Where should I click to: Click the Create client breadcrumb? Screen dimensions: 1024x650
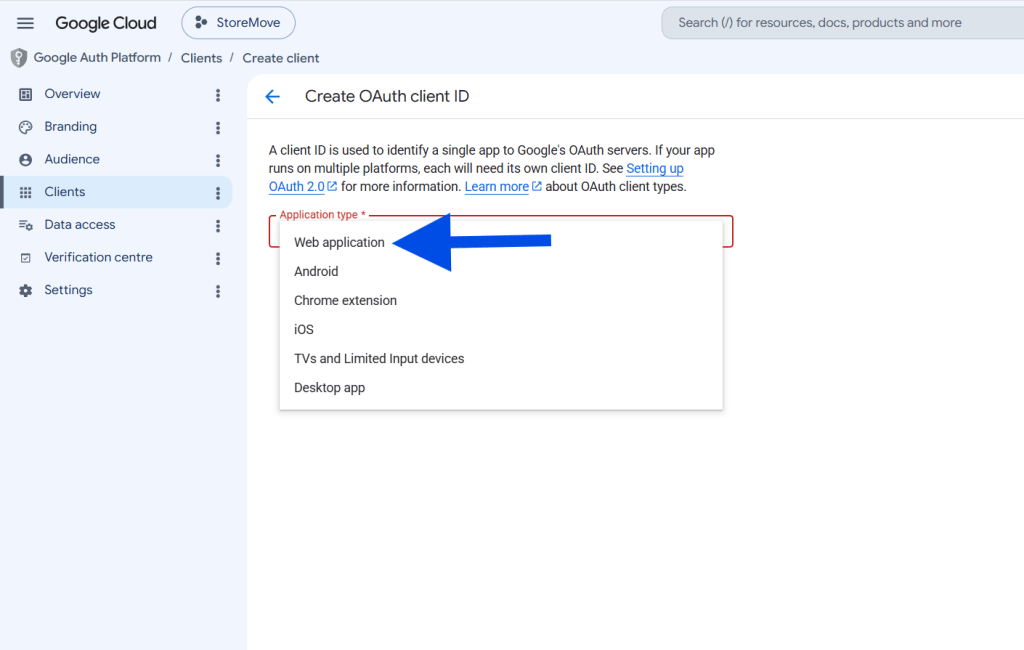(x=281, y=58)
